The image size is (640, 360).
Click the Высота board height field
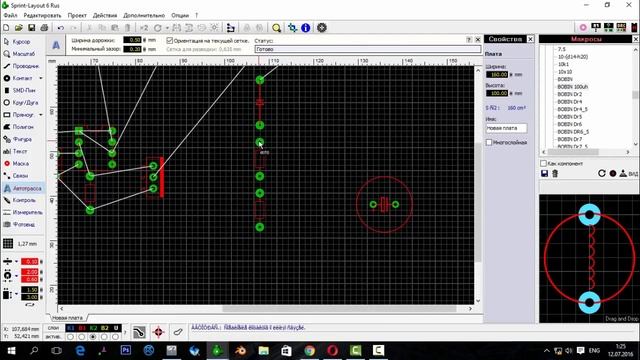(x=497, y=93)
